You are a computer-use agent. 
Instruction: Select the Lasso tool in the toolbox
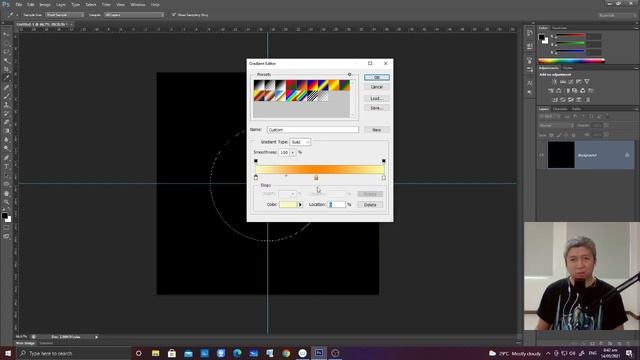click(6, 52)
